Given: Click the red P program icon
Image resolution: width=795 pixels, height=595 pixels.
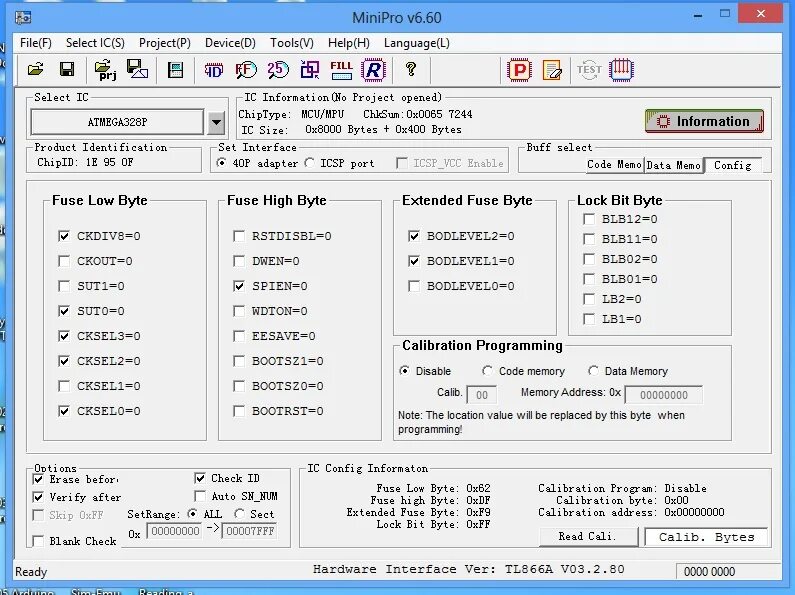Looking at the screenshot, I should (519, 70).
